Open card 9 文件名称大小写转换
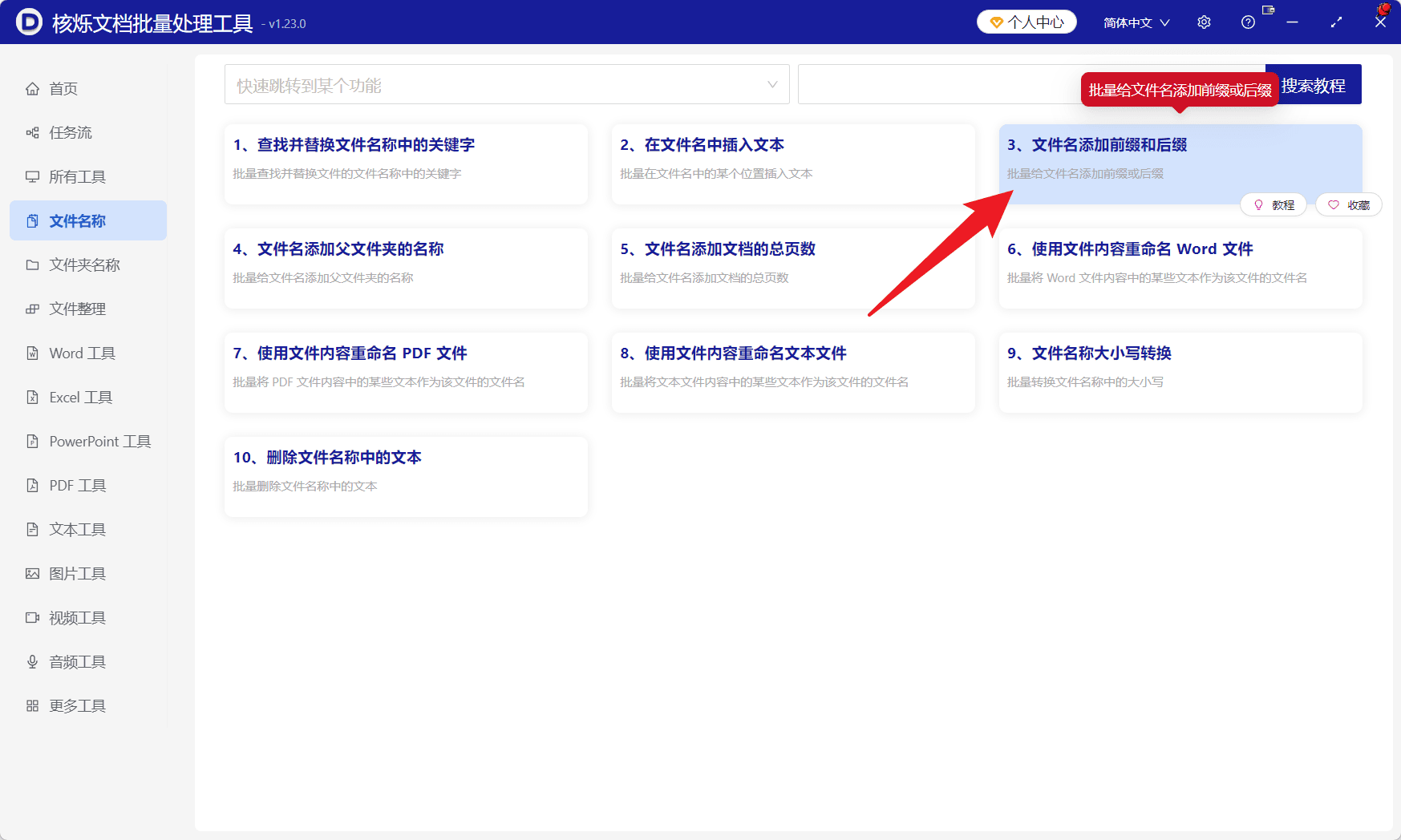This screenshot has width=1401, height=840. click(x=1180, y=373)
